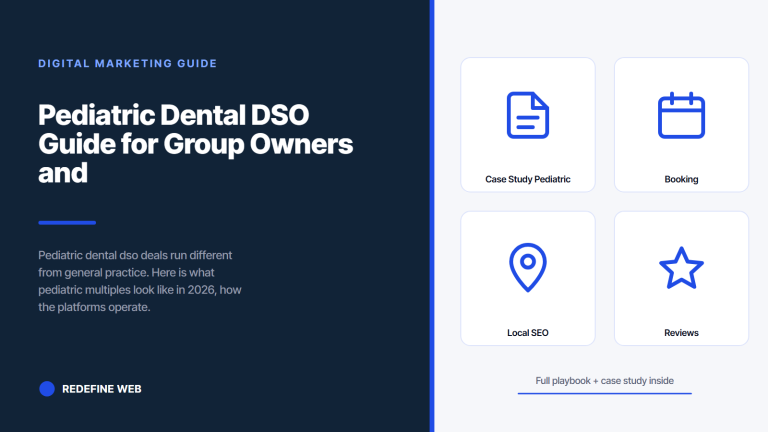Click 'Full playbook + case study inside' text
This screenshot has height=432, width=768.
tap(604, 381)
